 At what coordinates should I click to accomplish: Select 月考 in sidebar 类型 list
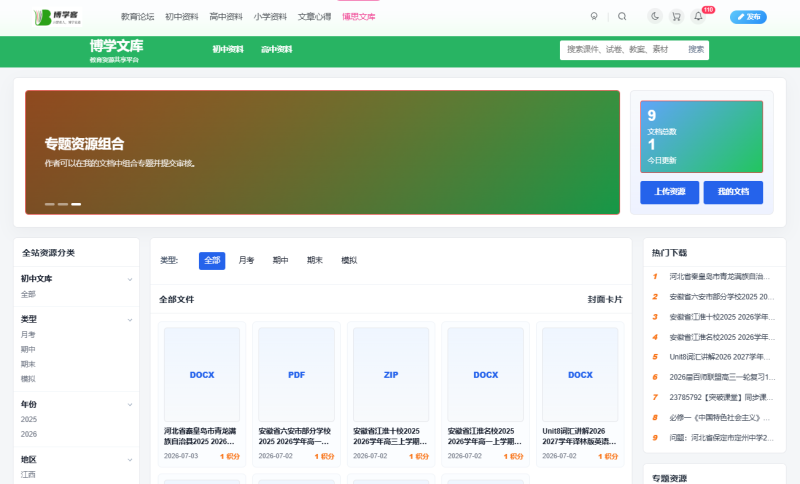[x=28, y=335]
